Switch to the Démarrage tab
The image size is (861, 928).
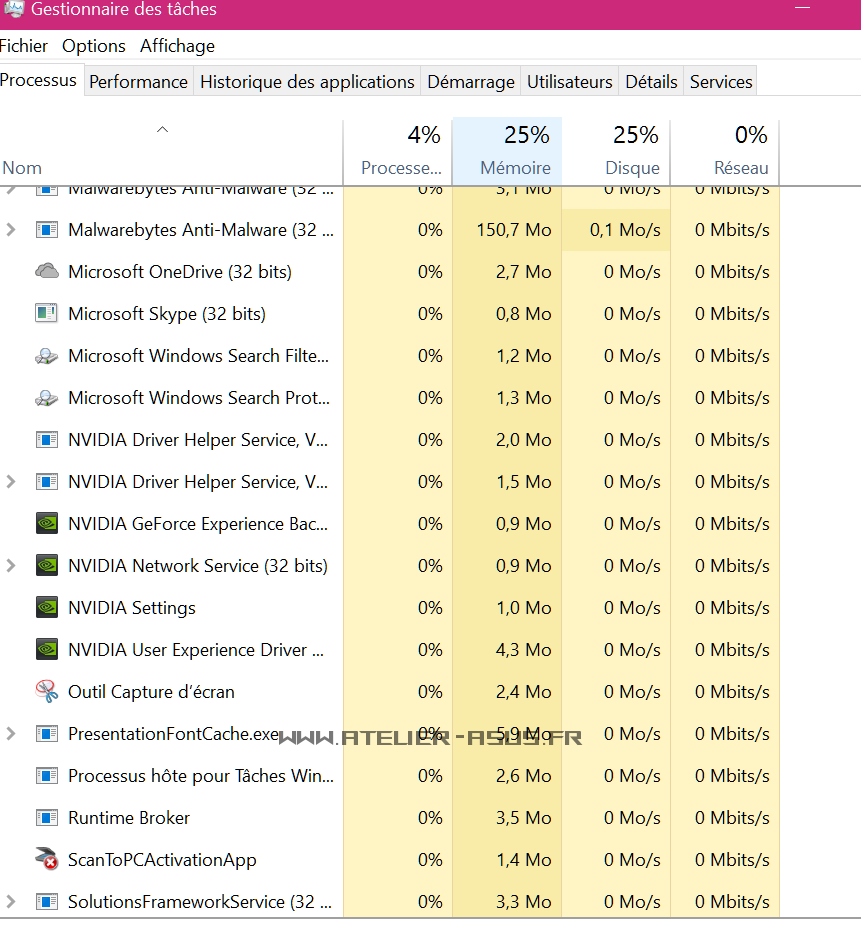click(471, 82)
